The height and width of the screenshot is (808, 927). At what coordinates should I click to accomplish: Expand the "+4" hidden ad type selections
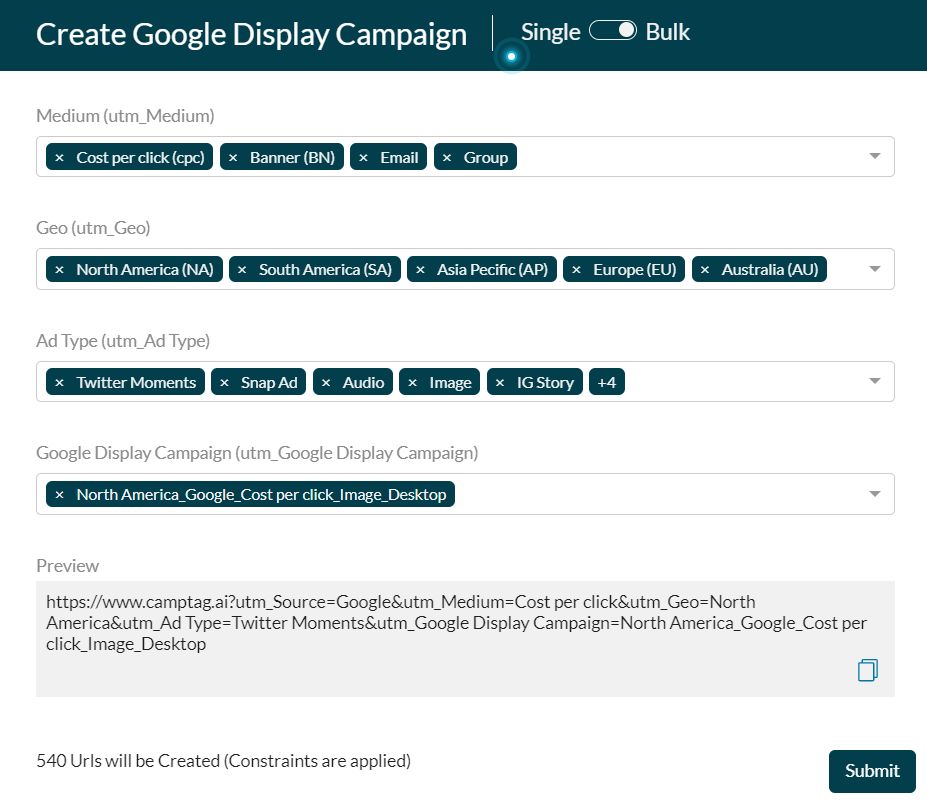(x=606, y=381)
